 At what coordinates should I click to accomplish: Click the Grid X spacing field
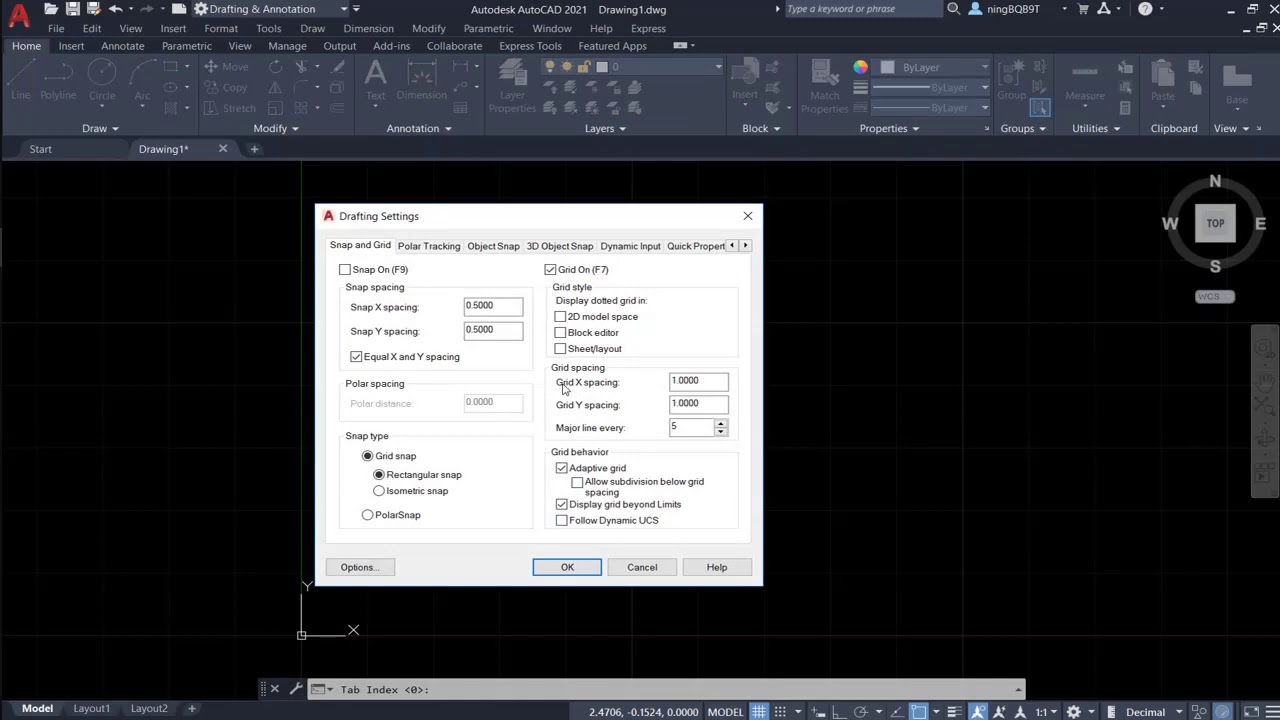[699, 381]
